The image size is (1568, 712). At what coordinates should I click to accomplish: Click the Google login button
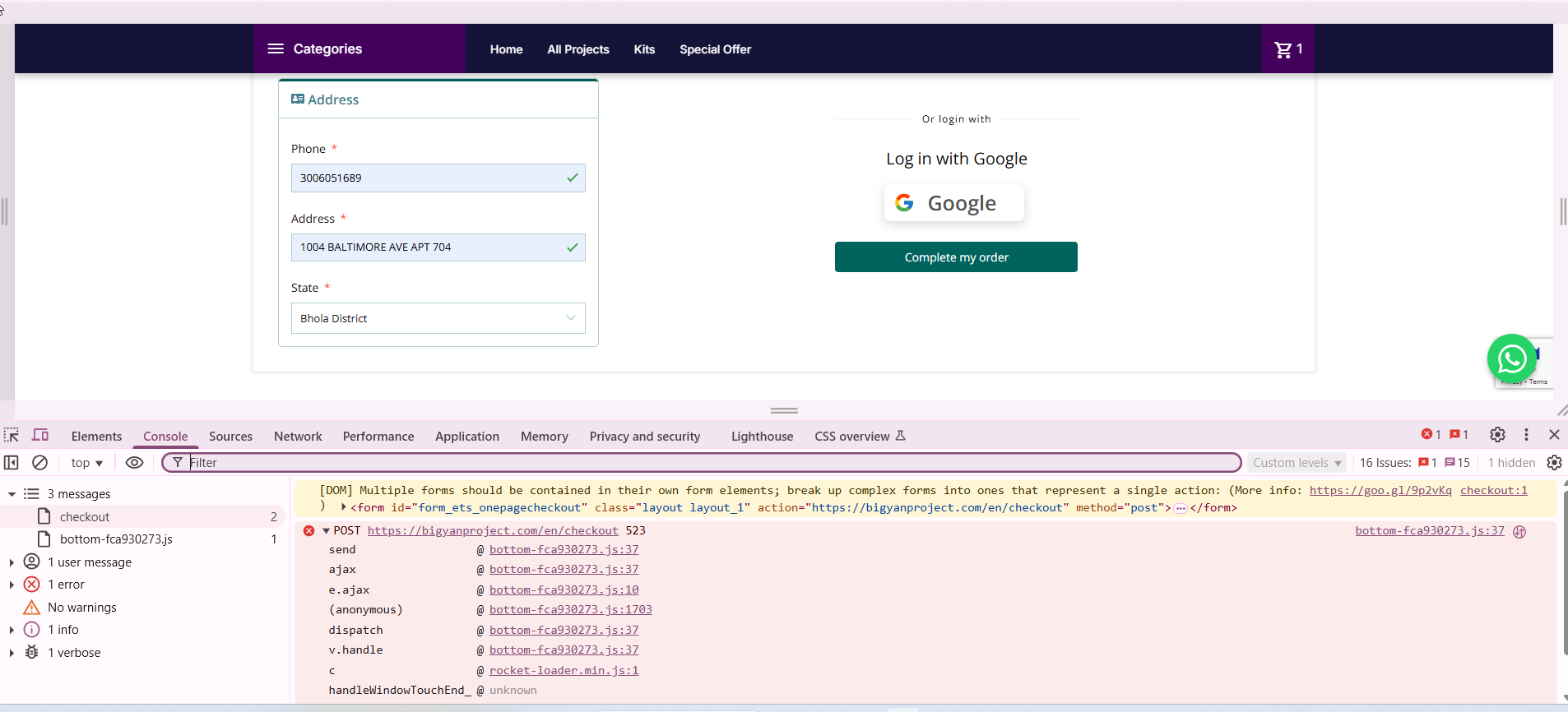954,203
